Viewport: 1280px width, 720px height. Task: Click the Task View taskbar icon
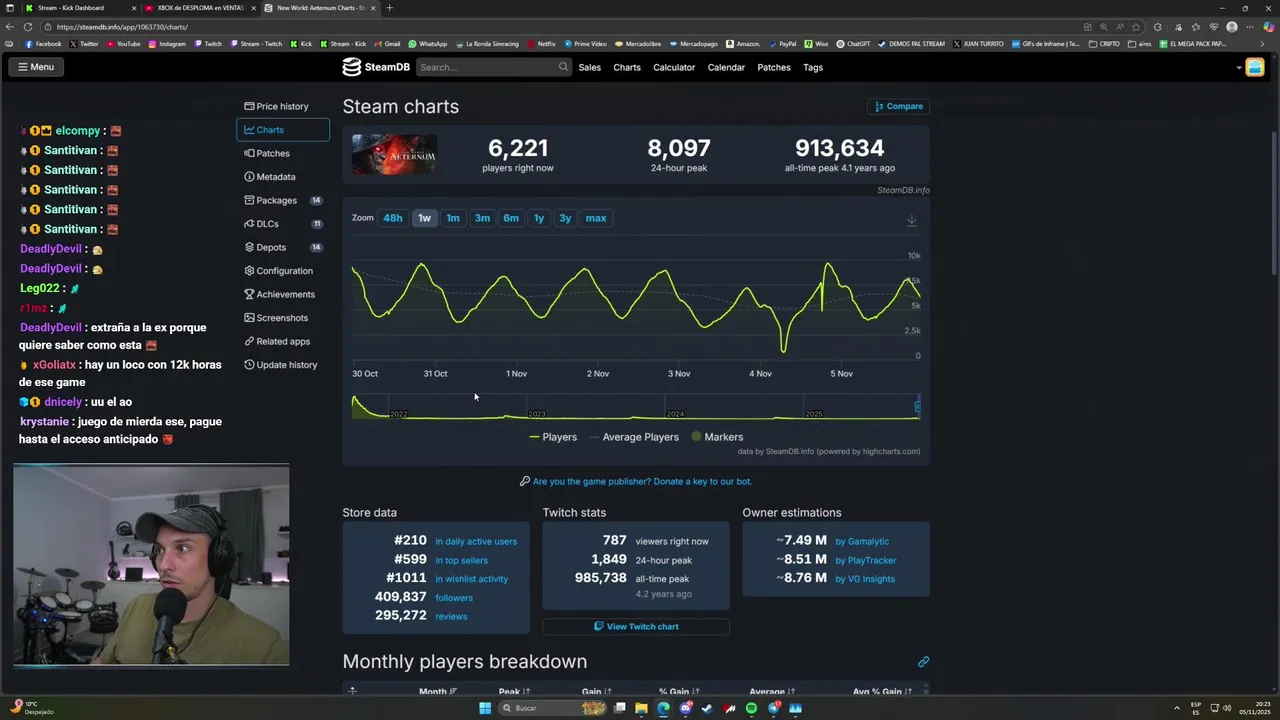point(619,708)
